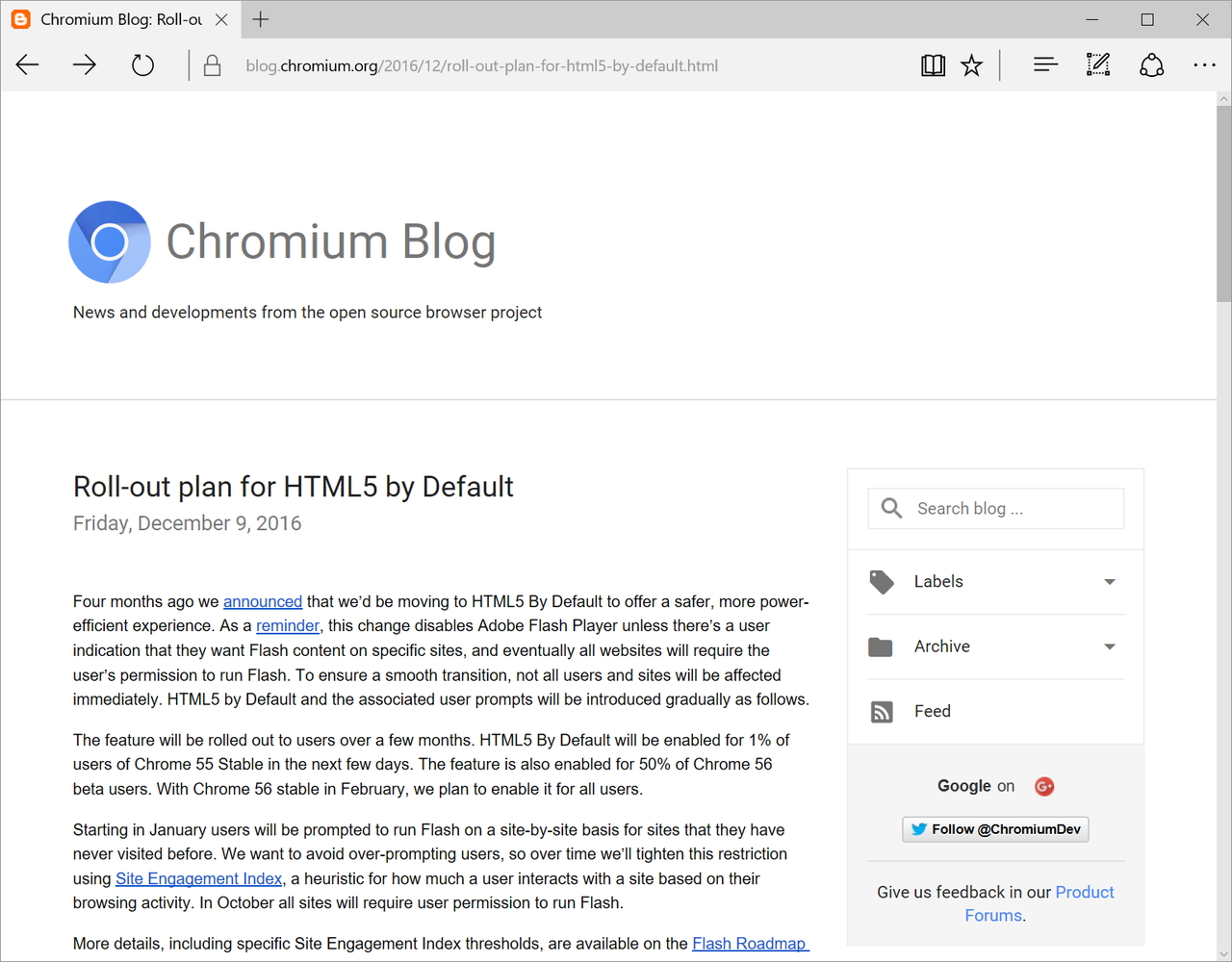
Task: Open the Share icon
Action: 1151,64
